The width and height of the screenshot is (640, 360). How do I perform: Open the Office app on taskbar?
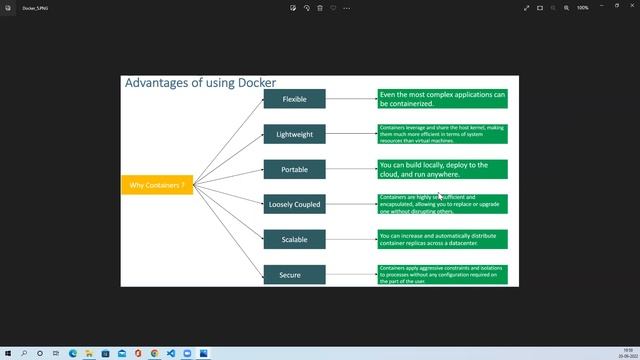coord(138,353)
